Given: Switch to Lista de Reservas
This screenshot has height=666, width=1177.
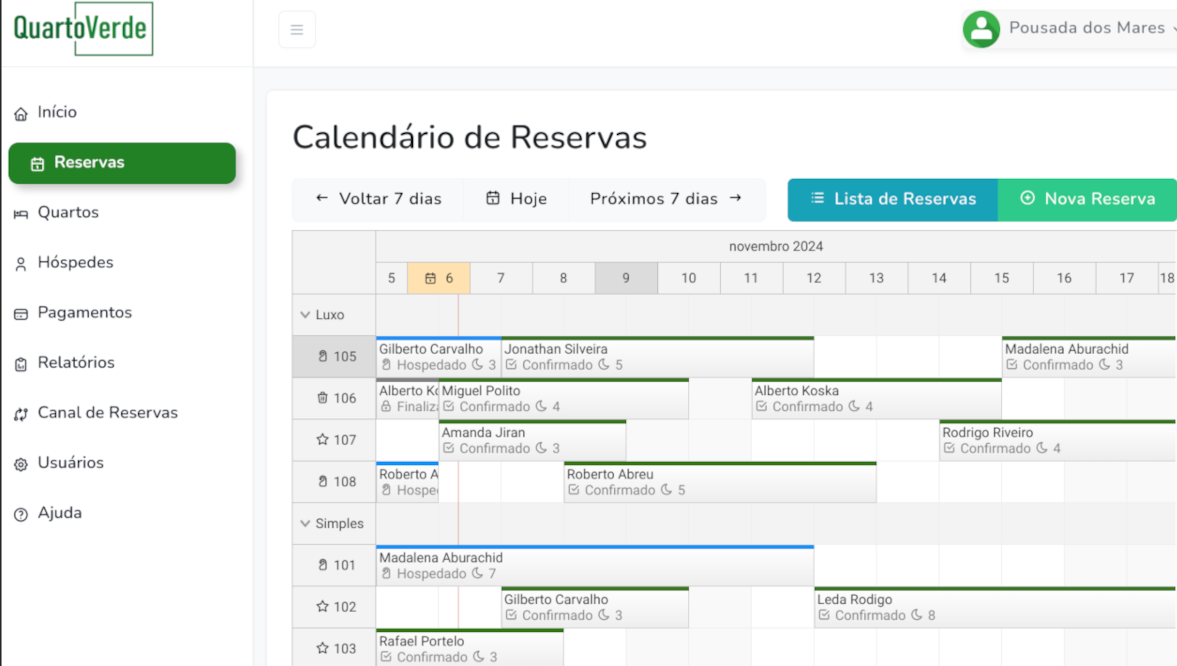Looking at the screenshot, I should 892,199.
